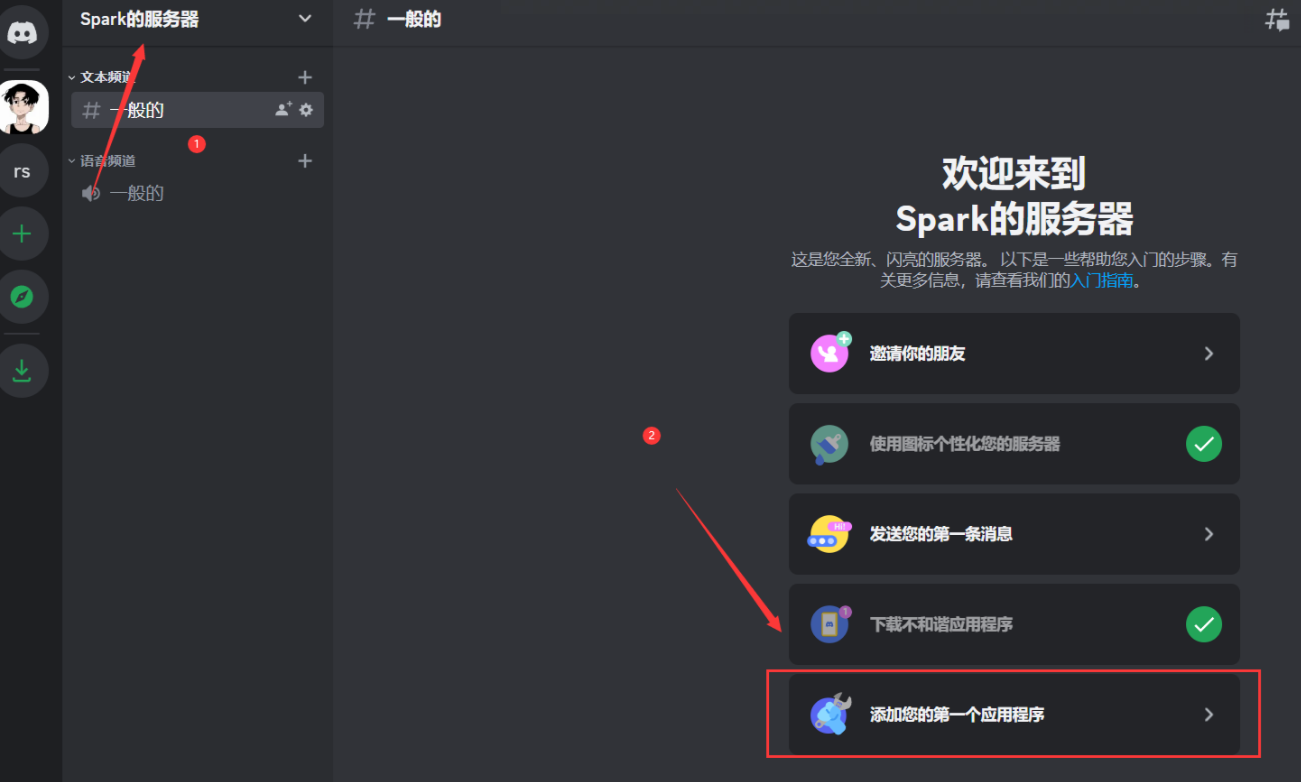1301x782 pixels.
Task: Open the gear settings icon on 一般的 channel
Action: pyautogui.click(x=306, y=110)
